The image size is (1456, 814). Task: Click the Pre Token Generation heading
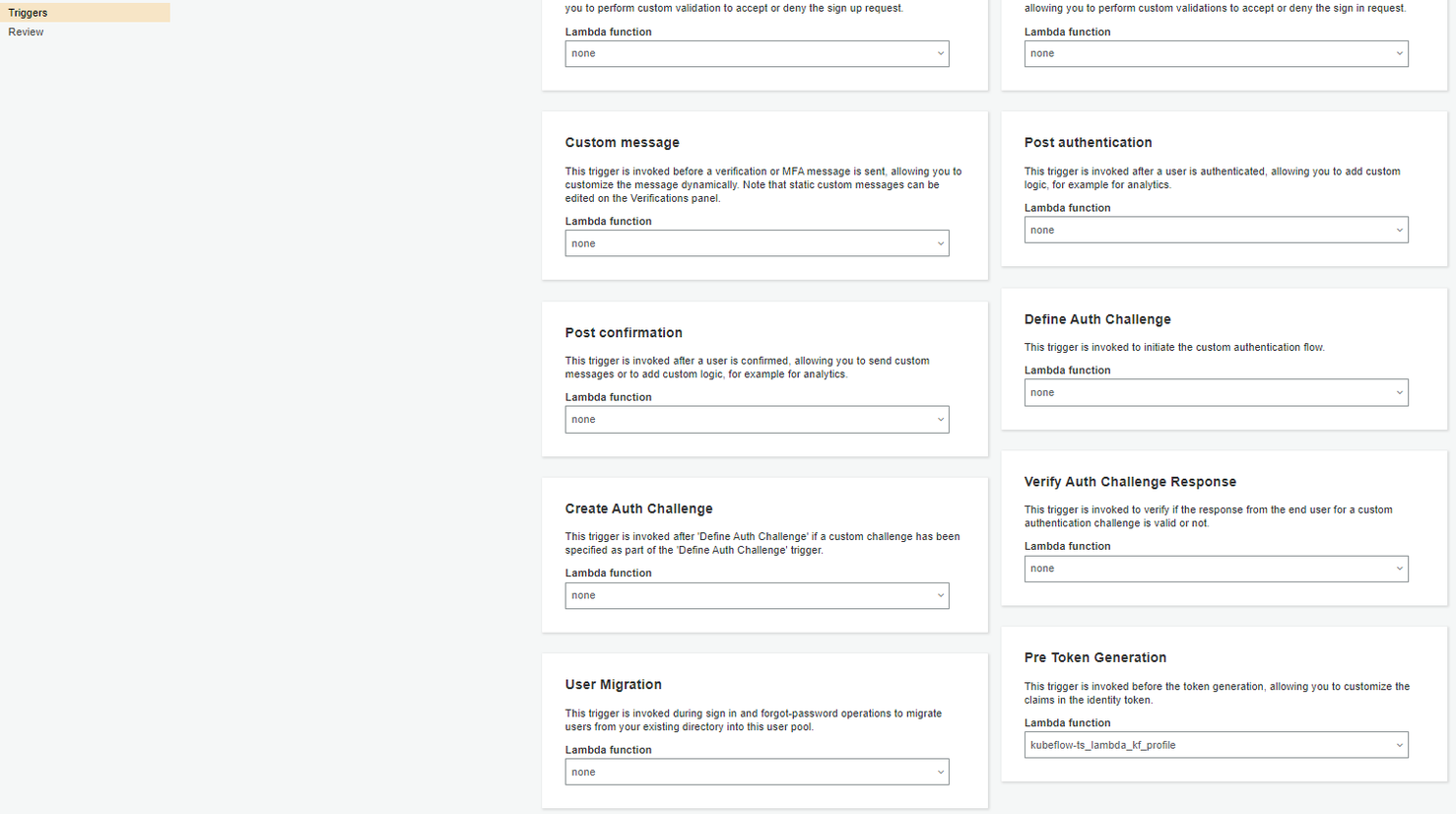coord(1095,657)
